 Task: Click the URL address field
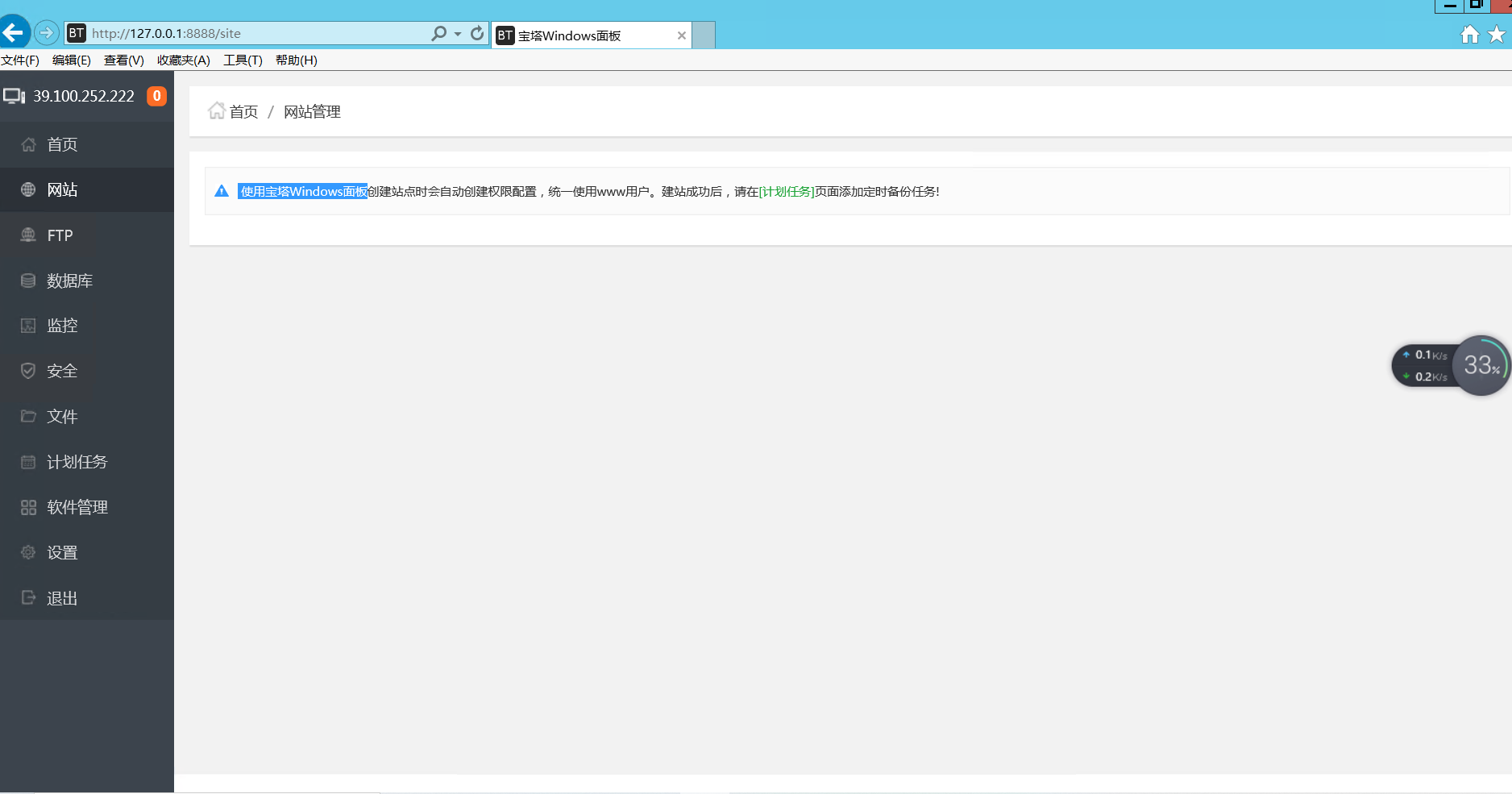pos(258,34)
